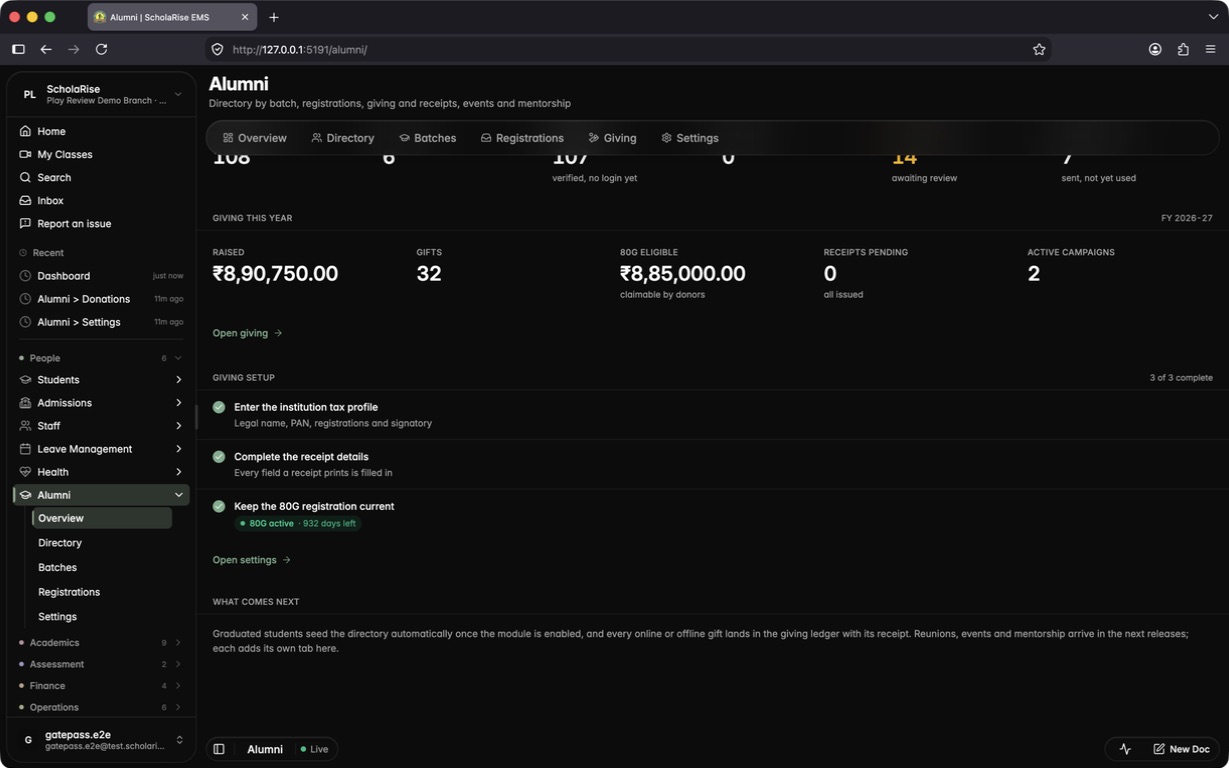
Task: Go back with the browser back arrow
Action: [46, 49]
